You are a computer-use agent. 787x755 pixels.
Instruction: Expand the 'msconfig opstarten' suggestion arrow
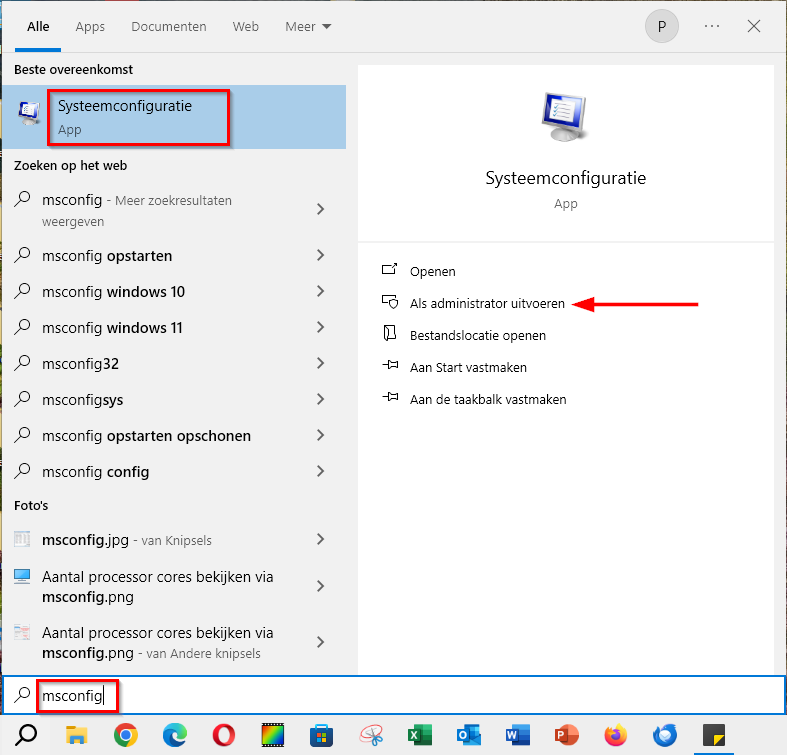320,256
